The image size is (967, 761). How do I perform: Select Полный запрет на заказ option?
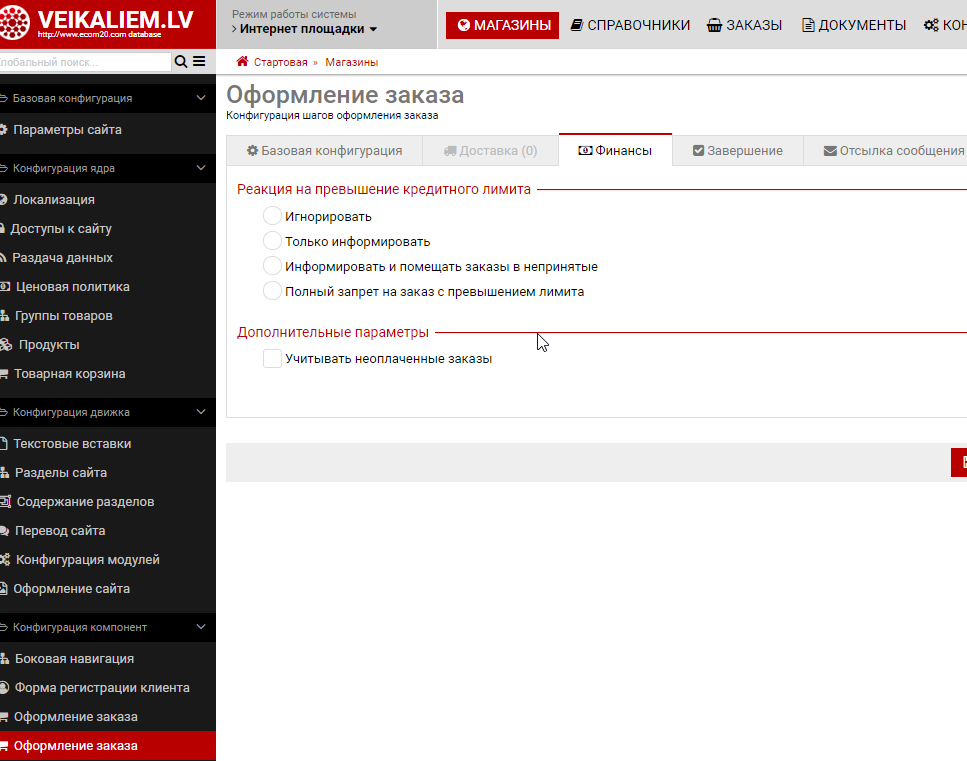(272, 292)
